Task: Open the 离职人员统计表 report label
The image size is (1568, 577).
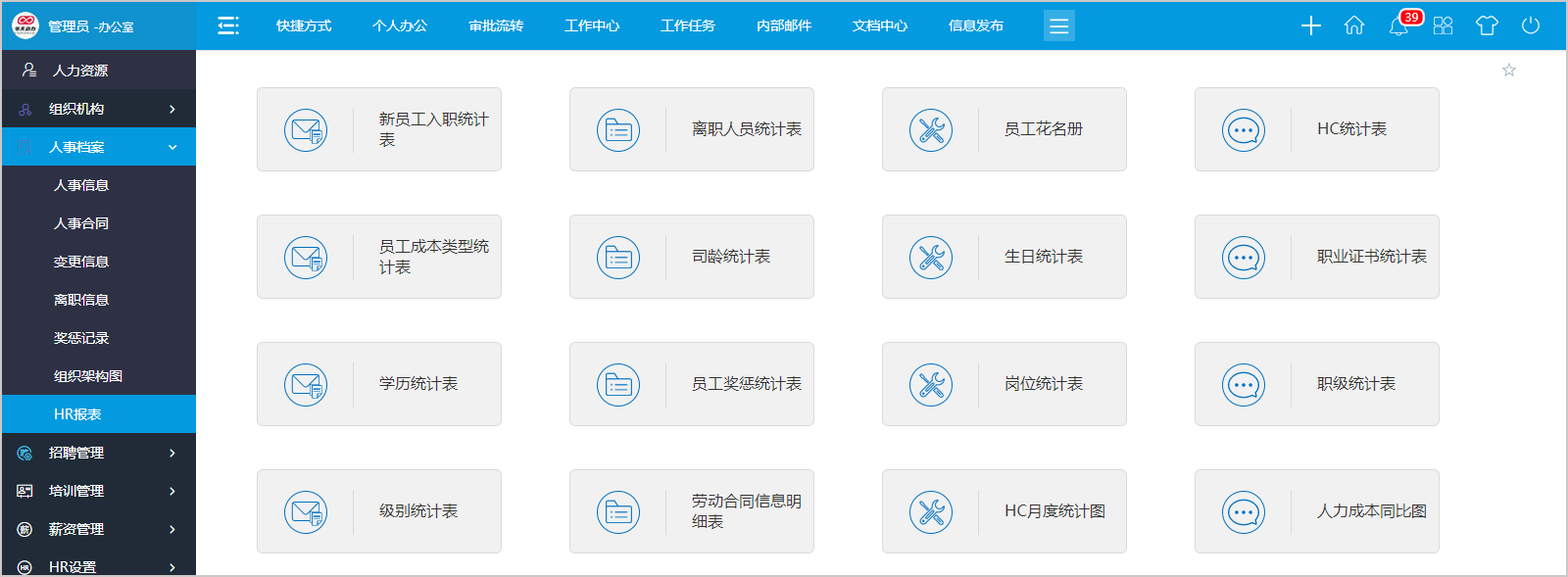Action: click(747, 129)
